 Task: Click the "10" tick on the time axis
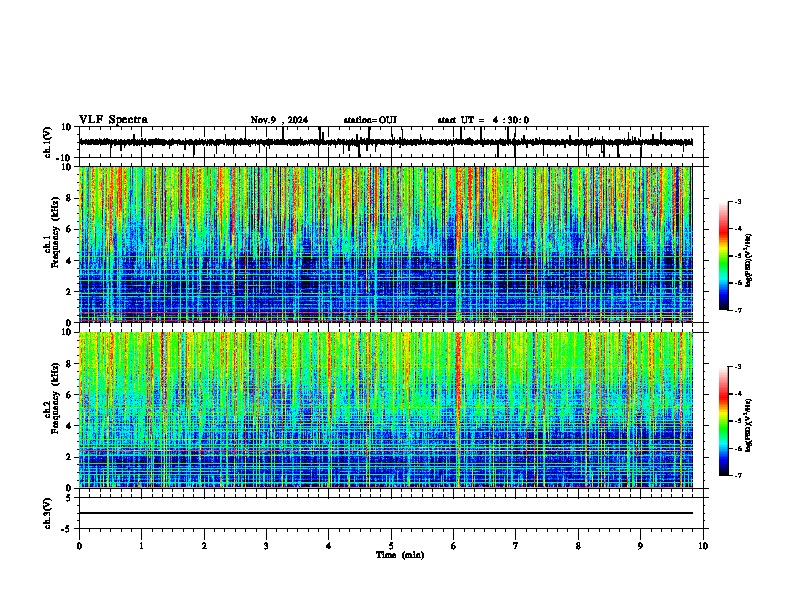pyautogui.click(x=703, y=546)
